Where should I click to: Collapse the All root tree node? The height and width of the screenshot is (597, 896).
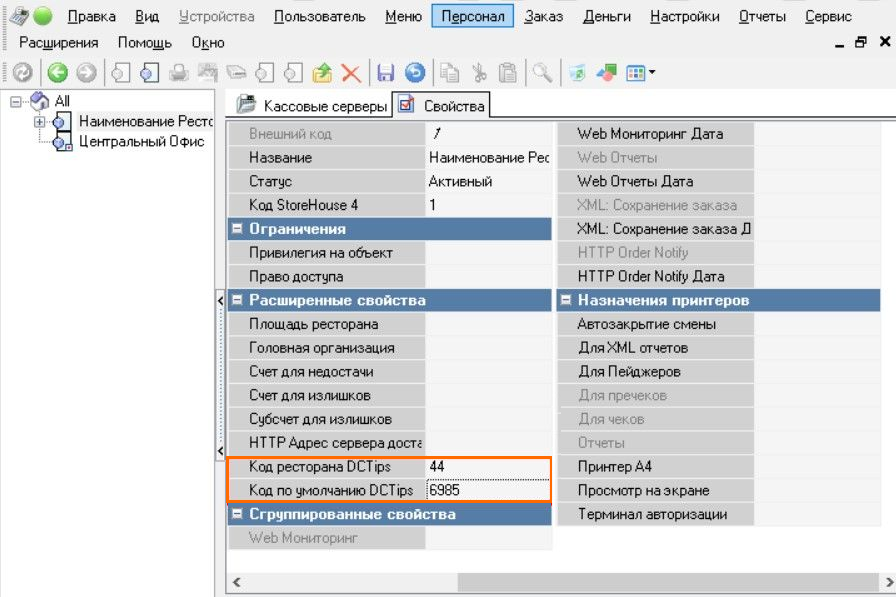coord(15,101)
